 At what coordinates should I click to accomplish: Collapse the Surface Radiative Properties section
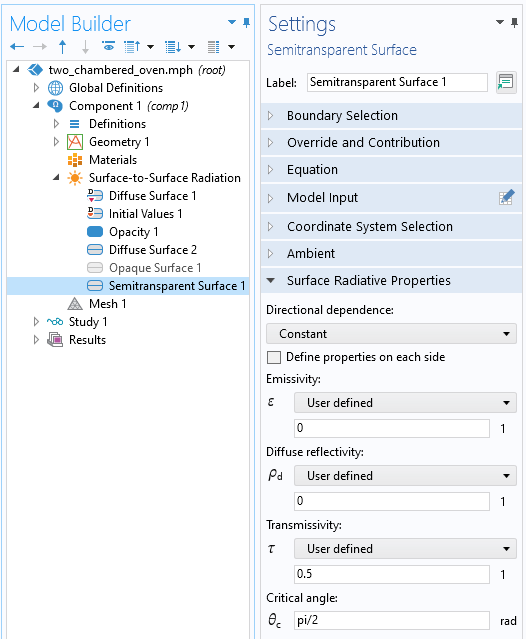(391, 280)
